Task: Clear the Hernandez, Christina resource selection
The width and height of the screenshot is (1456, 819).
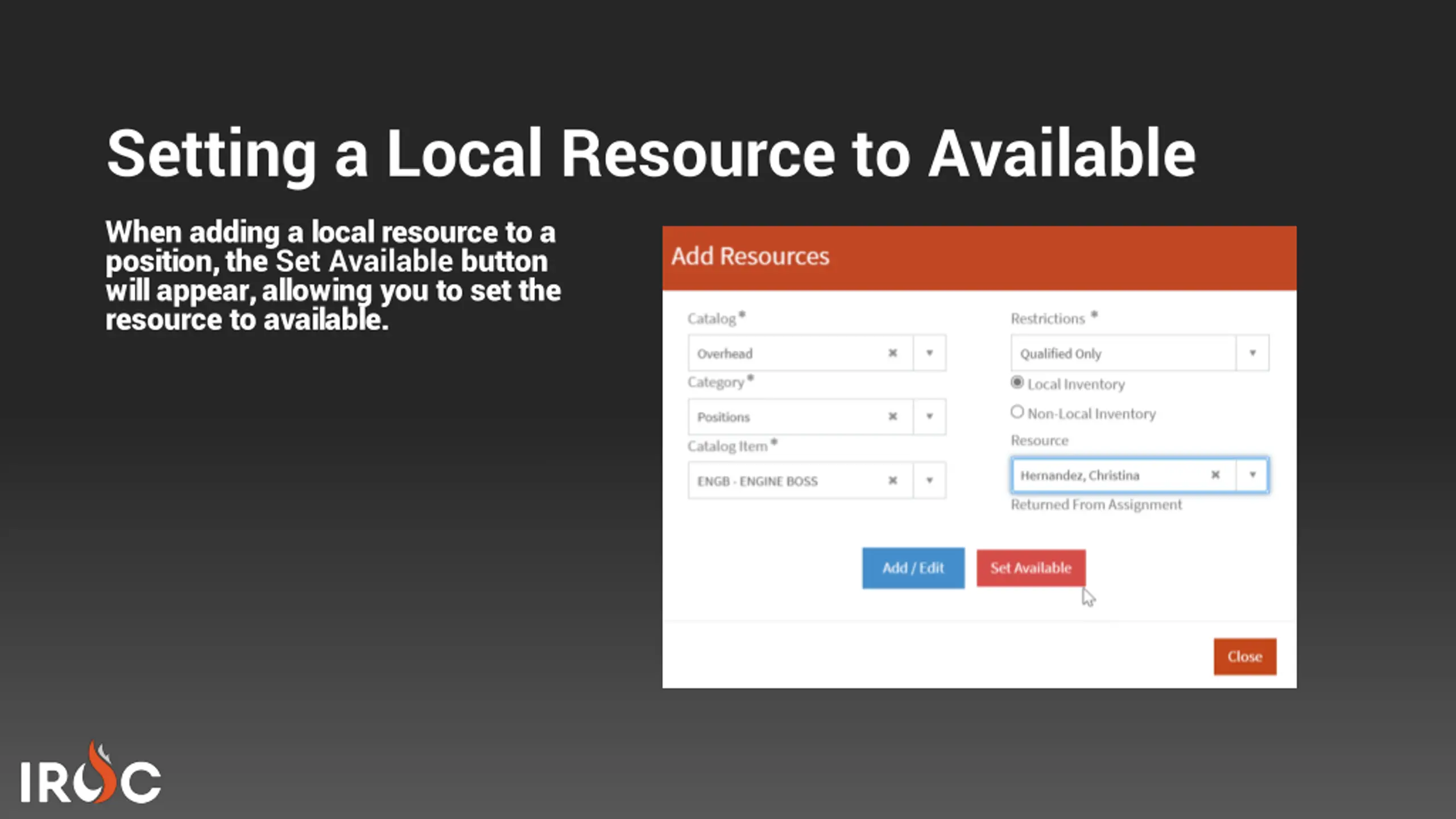Action: click(1215, 475)
